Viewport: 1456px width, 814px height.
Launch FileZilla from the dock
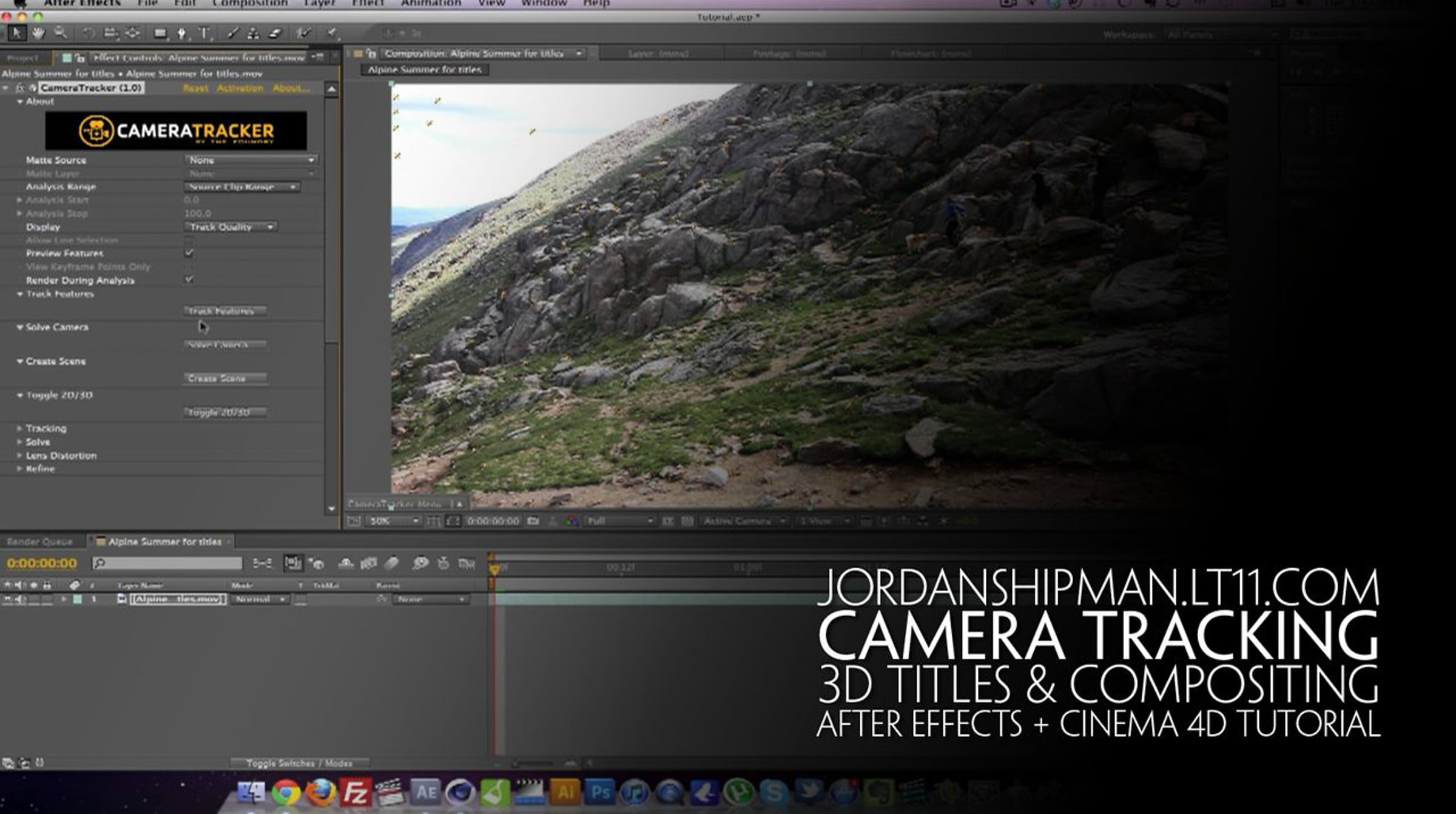[356, 792]
